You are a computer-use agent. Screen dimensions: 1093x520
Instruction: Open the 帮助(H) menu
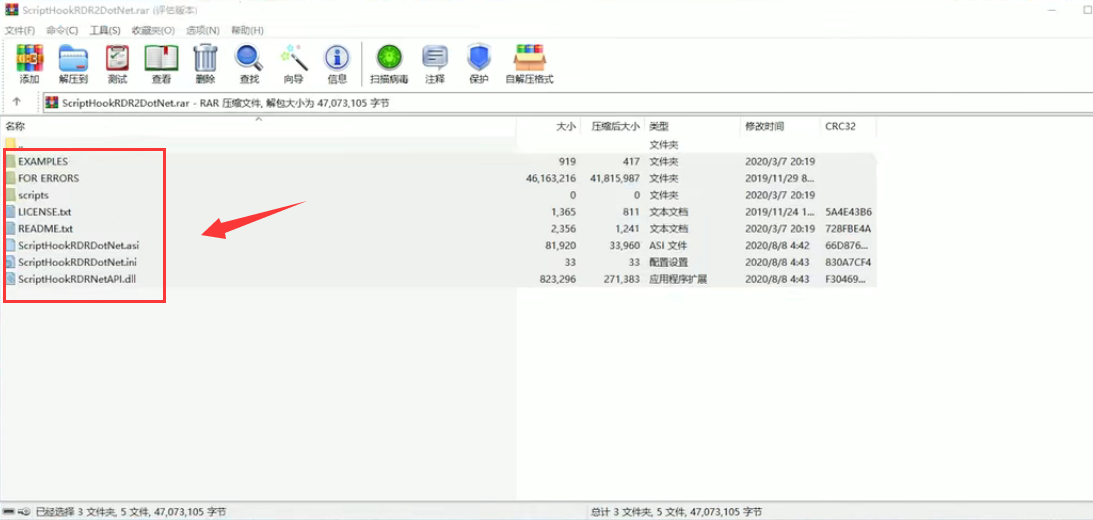coord(247,31)
